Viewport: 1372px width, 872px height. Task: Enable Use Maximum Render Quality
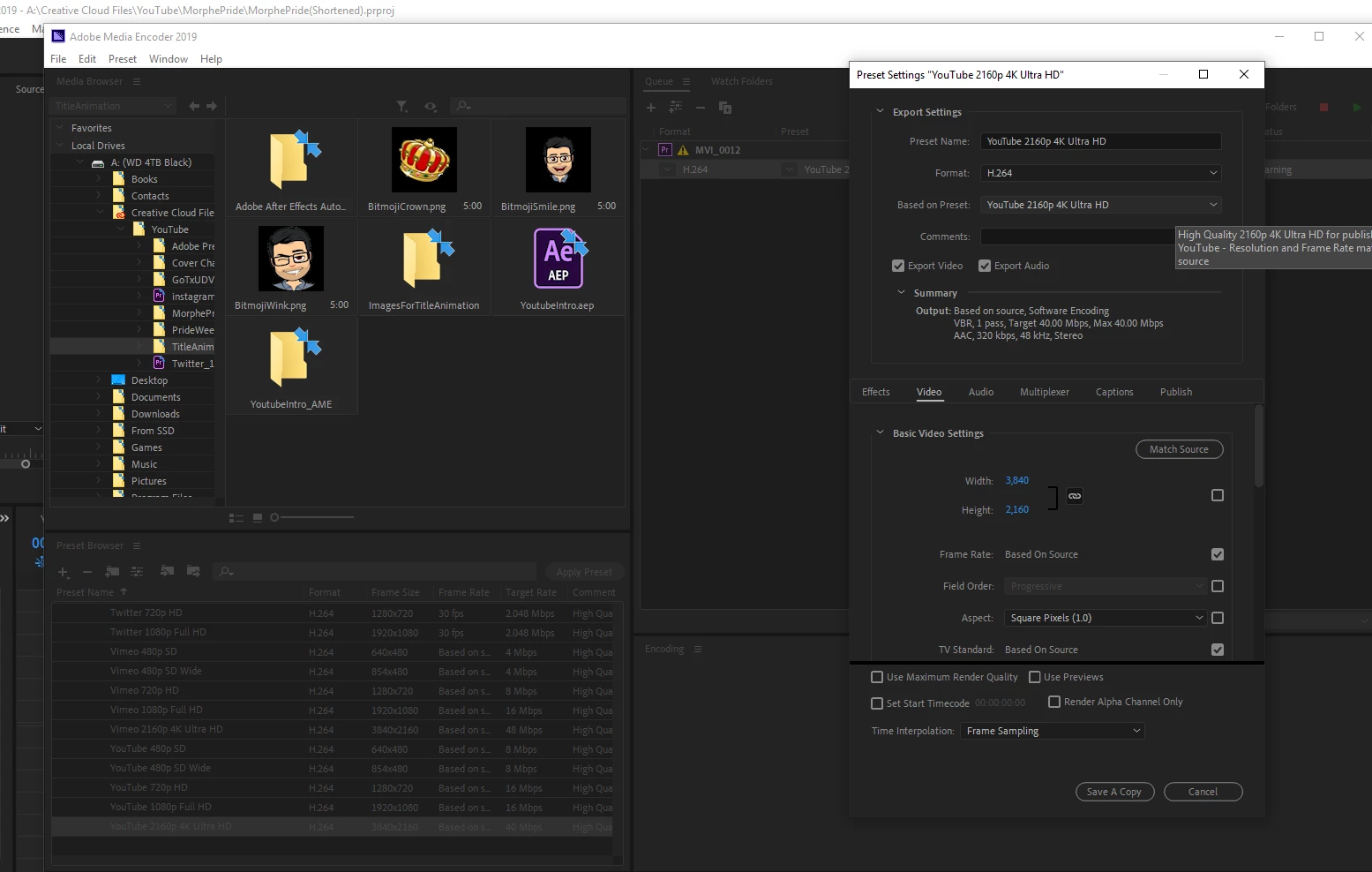pyautogui.click(x=877, y=677)
